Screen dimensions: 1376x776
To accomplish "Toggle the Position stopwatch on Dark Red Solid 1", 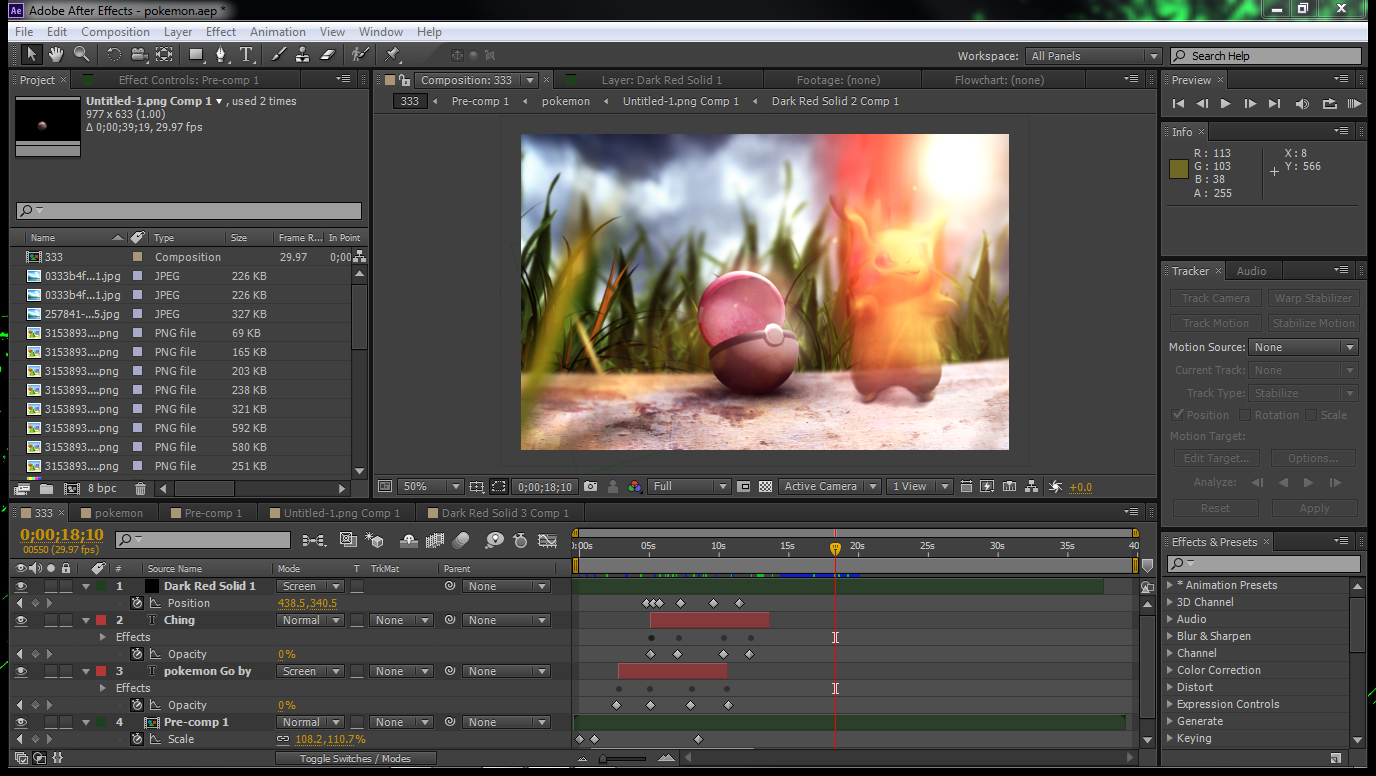I will [137, 603].
